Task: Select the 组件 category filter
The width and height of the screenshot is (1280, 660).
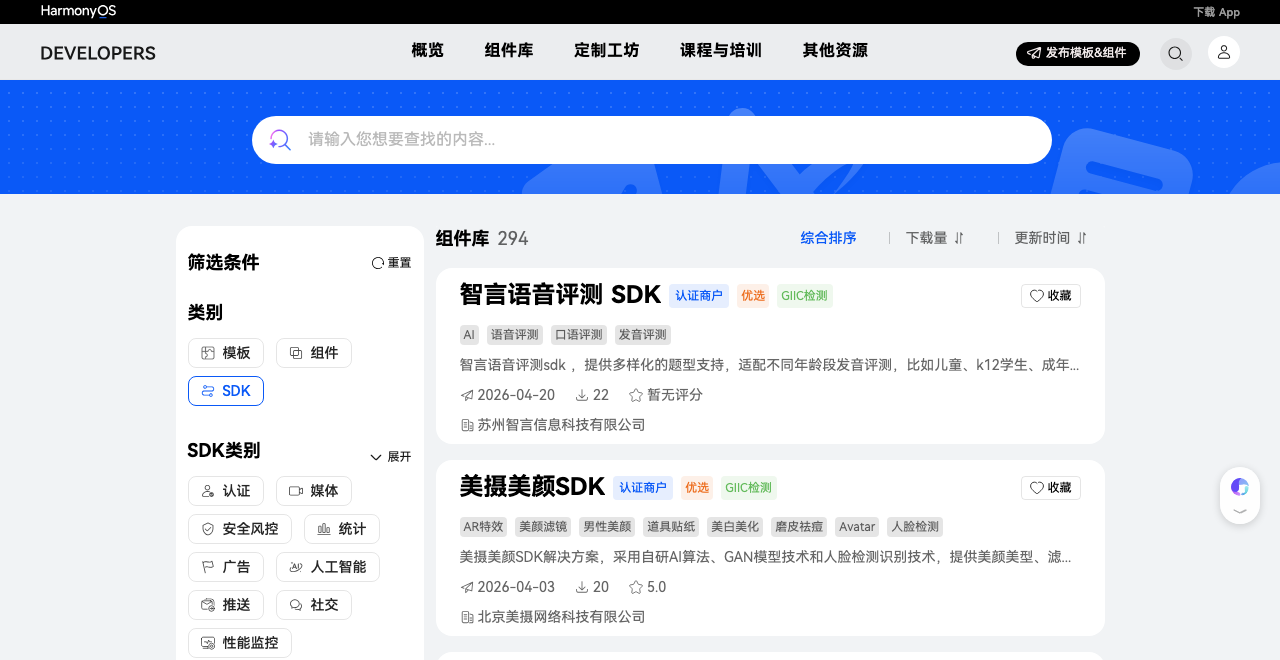Action: click(x=314, y=353)
